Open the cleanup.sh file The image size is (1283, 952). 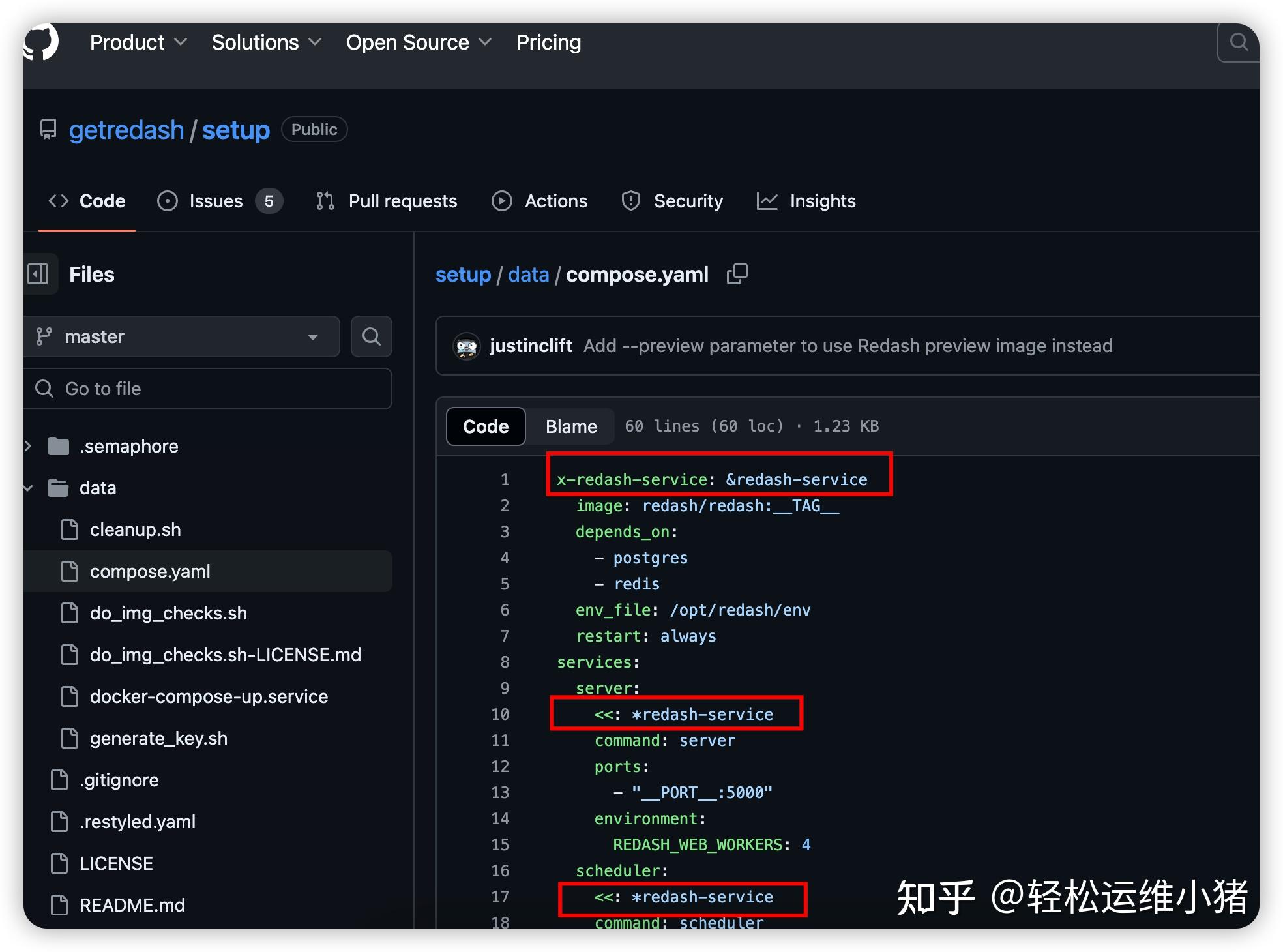click(x=135, y=529)
